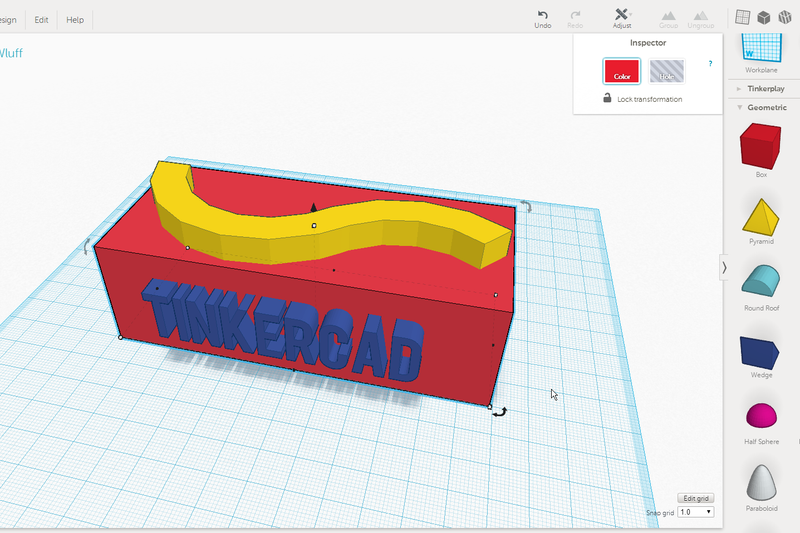Collapse the shapes side panel arrow
The width and height of the screenshot is (800, 533).
724,267
